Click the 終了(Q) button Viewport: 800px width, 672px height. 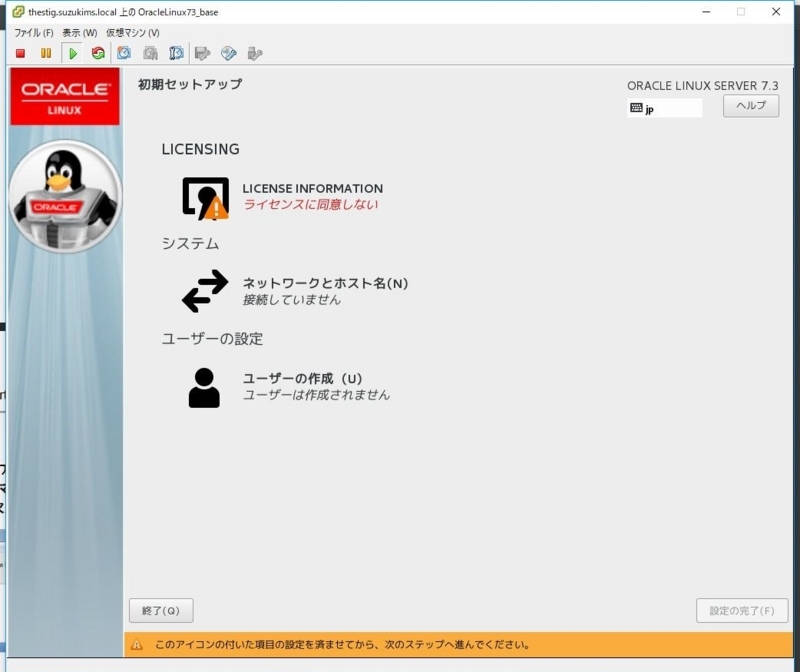(161, 610)
